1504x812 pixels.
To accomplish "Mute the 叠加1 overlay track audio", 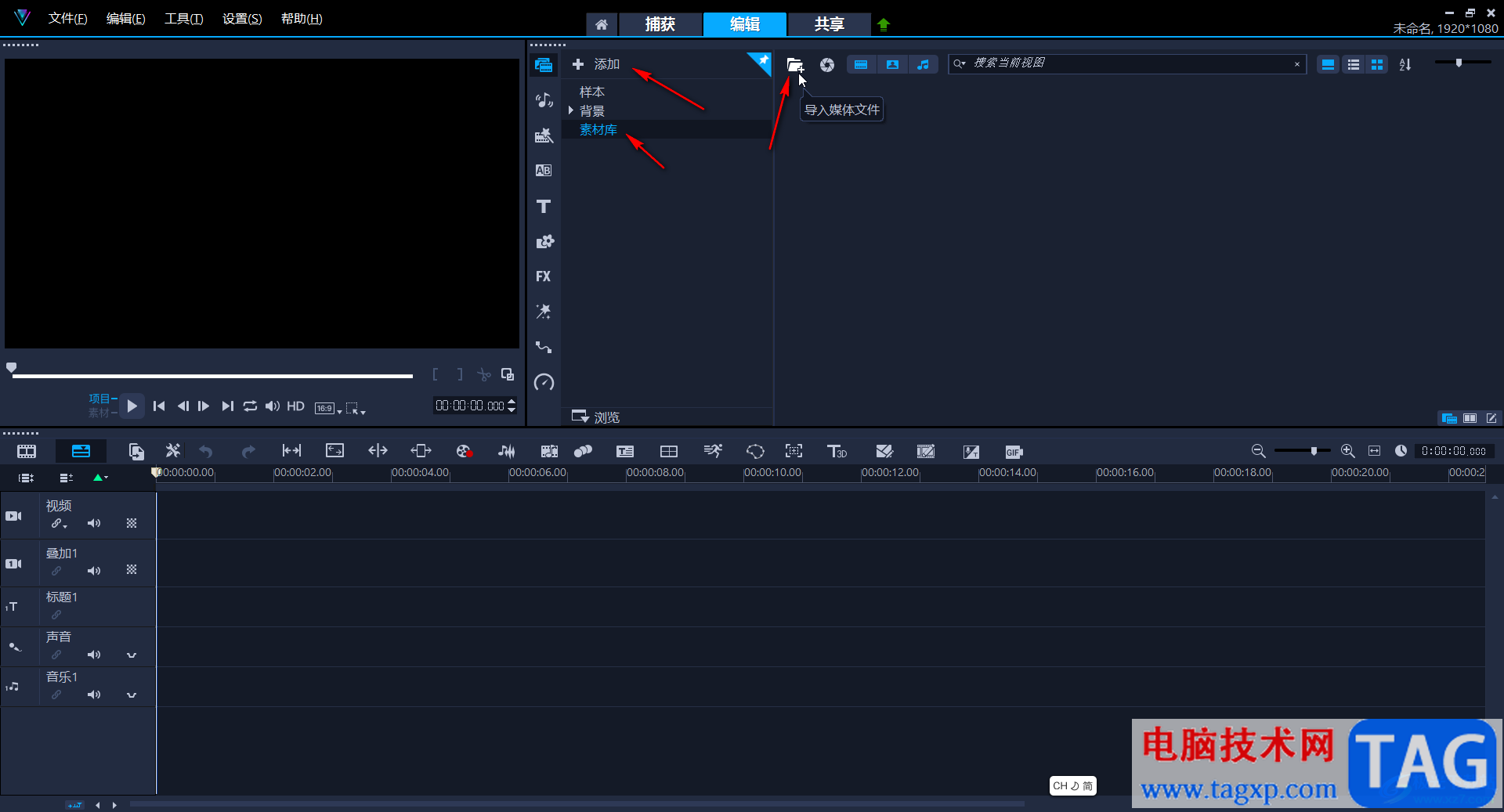I will click(94, 571).
